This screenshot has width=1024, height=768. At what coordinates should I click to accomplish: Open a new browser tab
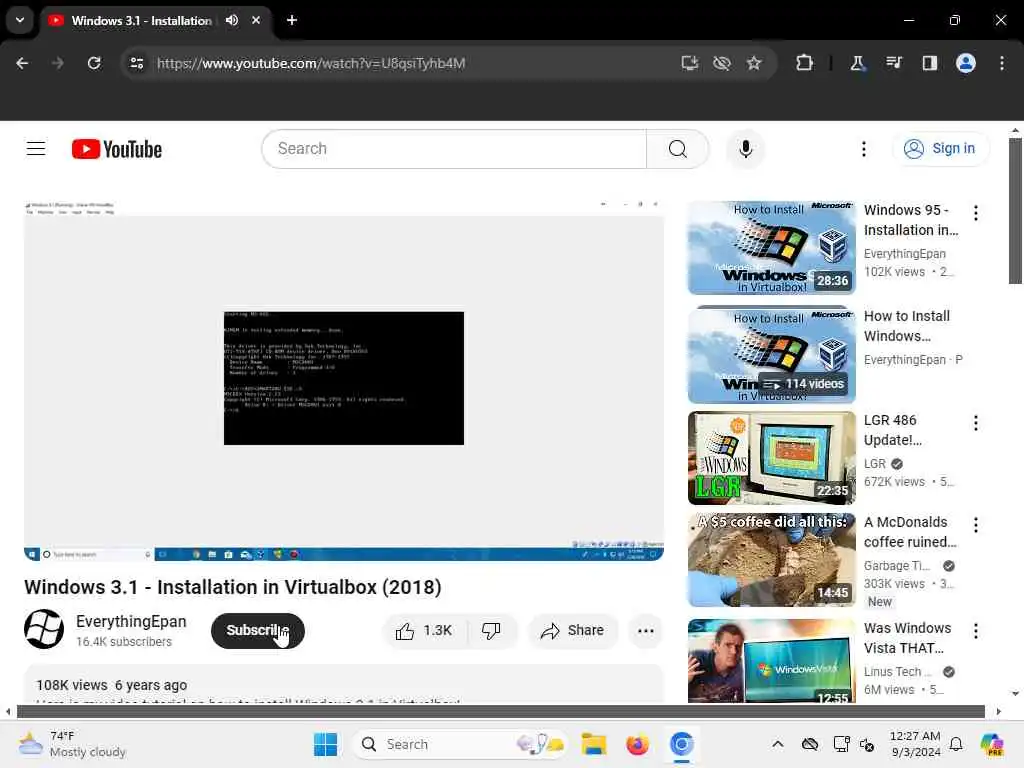pyautogui.click(x=292, y=20)
